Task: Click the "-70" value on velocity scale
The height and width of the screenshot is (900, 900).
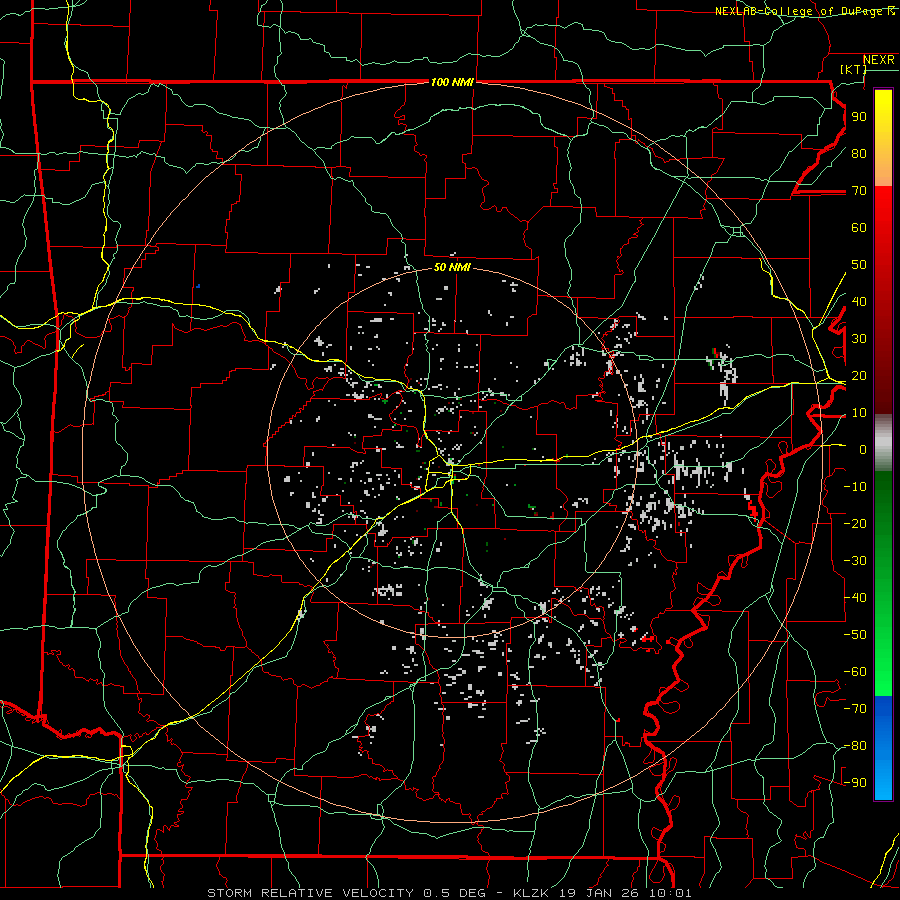Action: [x=855, y=709]
